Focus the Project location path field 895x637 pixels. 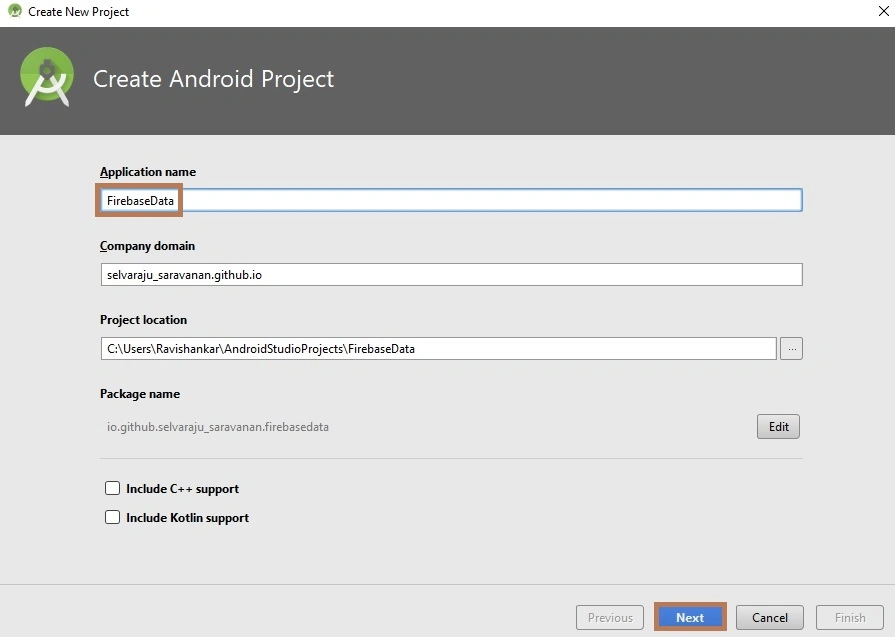(438, 349)
